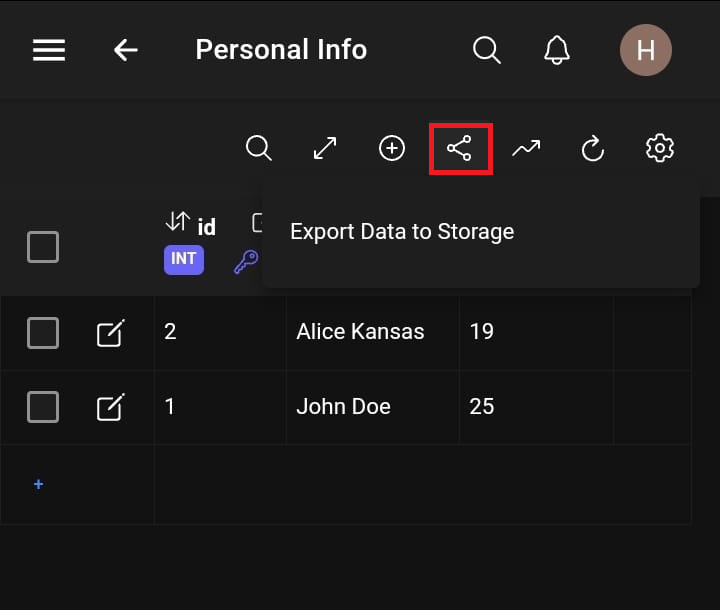
Task: Toggle the select-all header checkbox
Action: (43, 246)
